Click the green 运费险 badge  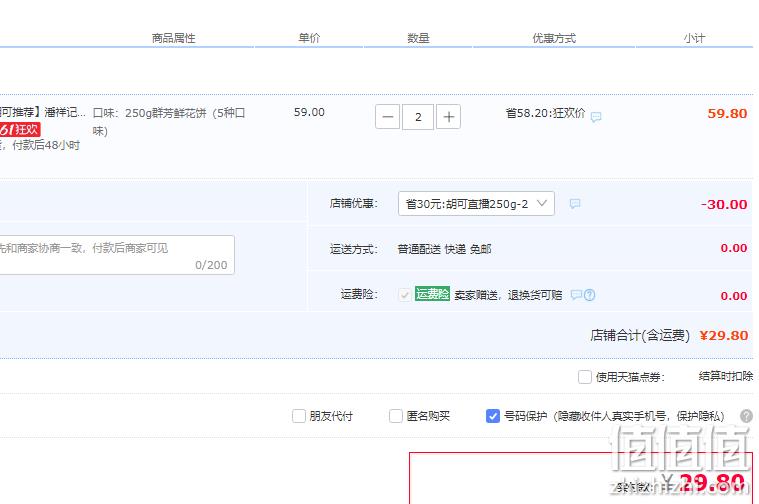(432, 294)
